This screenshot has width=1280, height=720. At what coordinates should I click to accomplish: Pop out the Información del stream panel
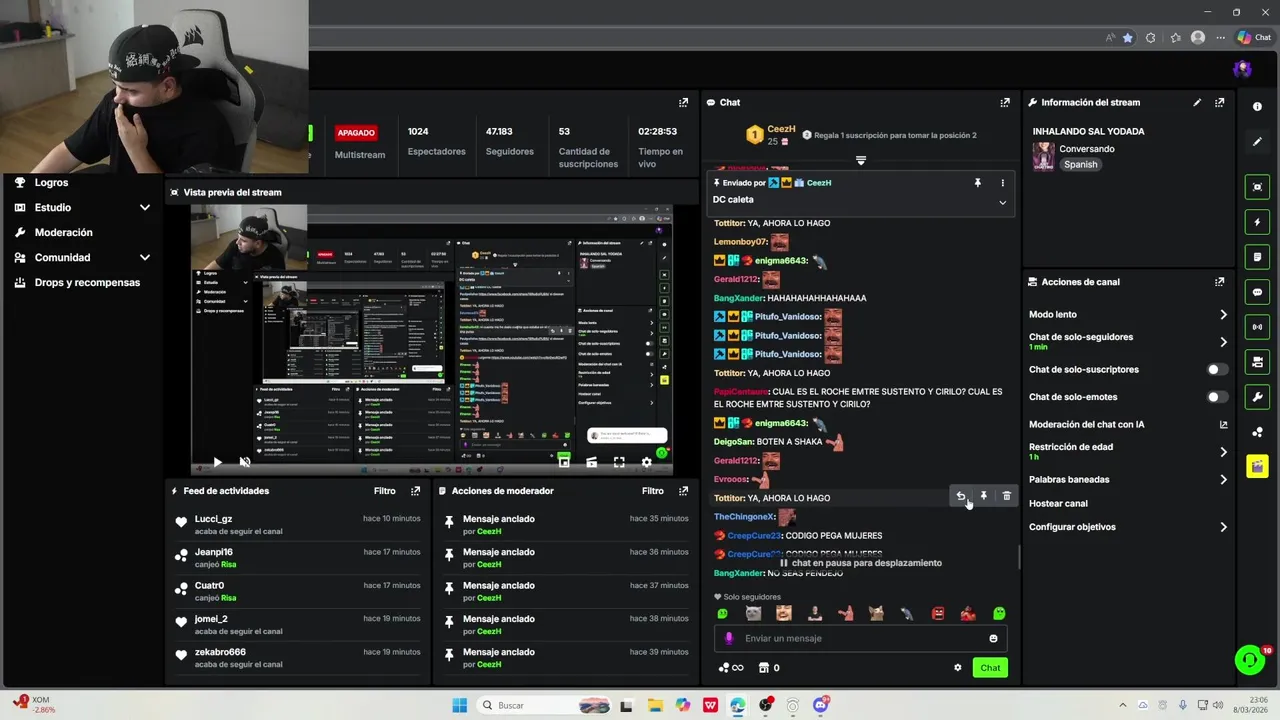[1219, 102]
